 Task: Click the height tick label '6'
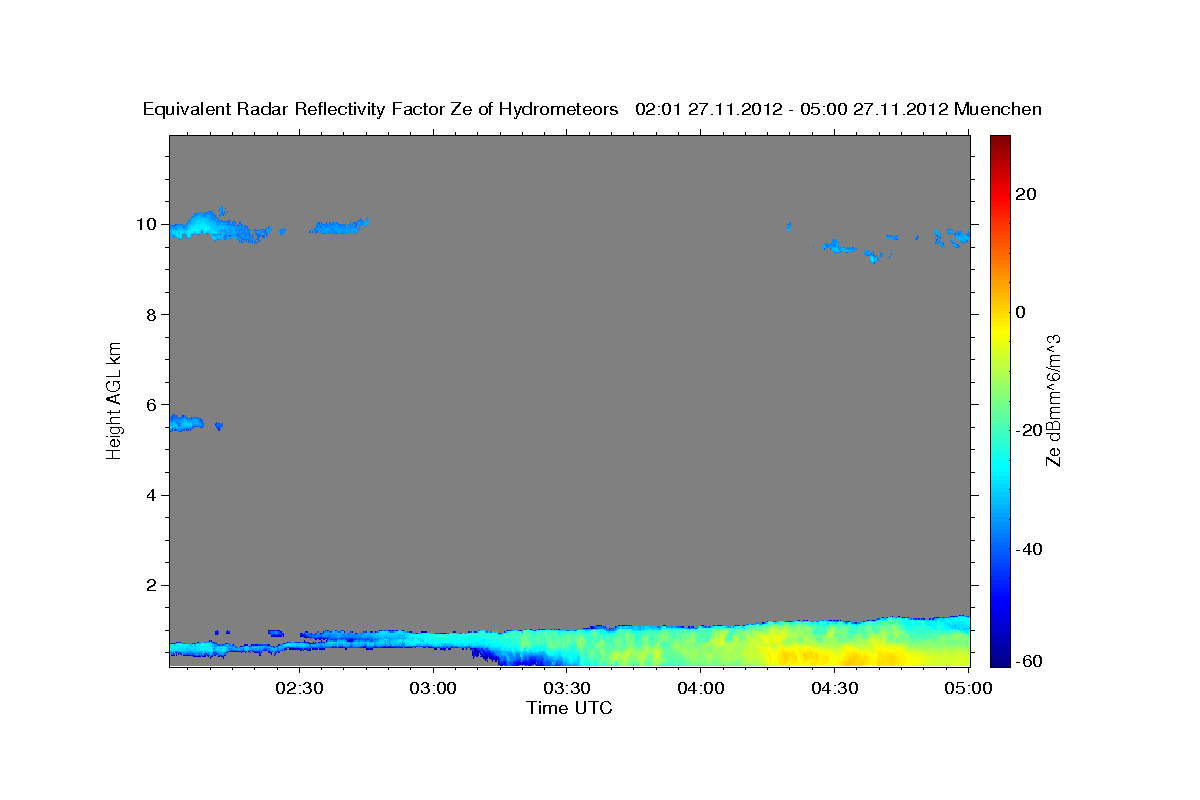152,405
